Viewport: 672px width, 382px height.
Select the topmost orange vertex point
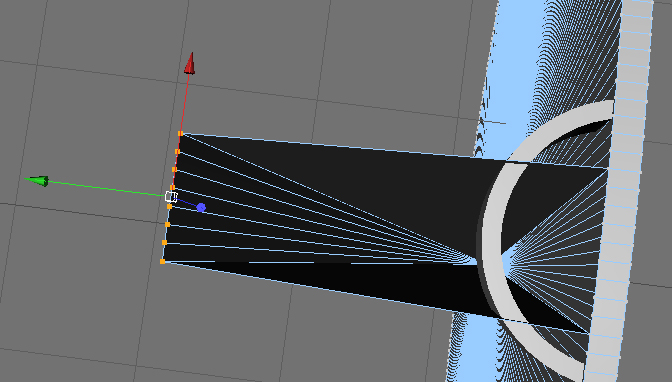pos(180,134)
